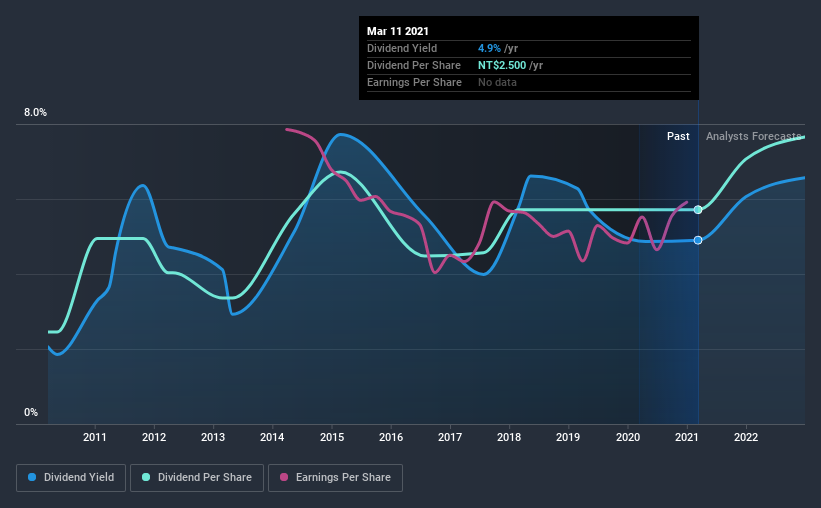
Task: Click the Dividend Per Share tooltip row label
Action: click(x=414, y=65)
